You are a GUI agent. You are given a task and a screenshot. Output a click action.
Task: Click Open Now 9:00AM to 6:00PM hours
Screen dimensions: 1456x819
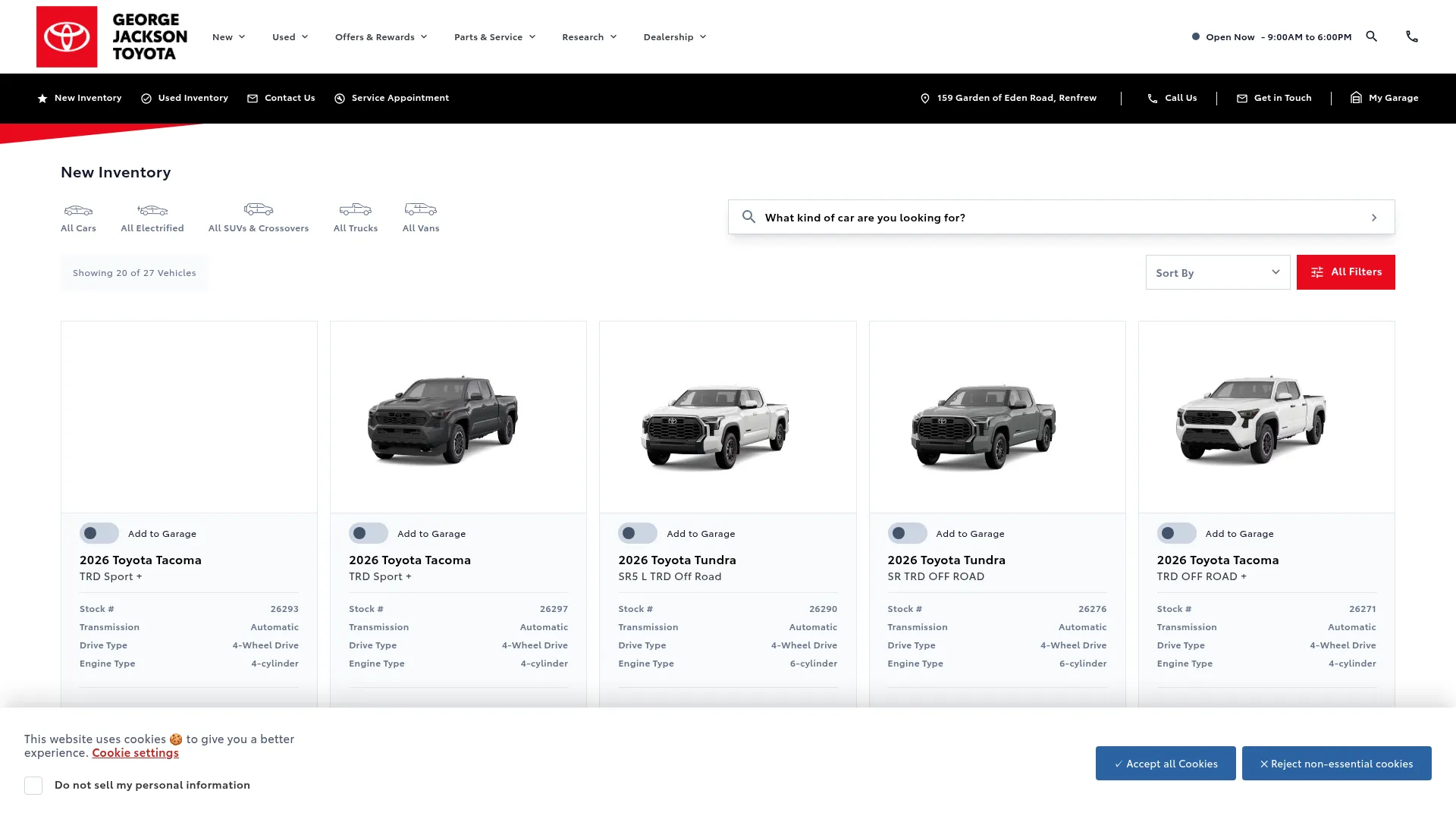[1272, 36]
